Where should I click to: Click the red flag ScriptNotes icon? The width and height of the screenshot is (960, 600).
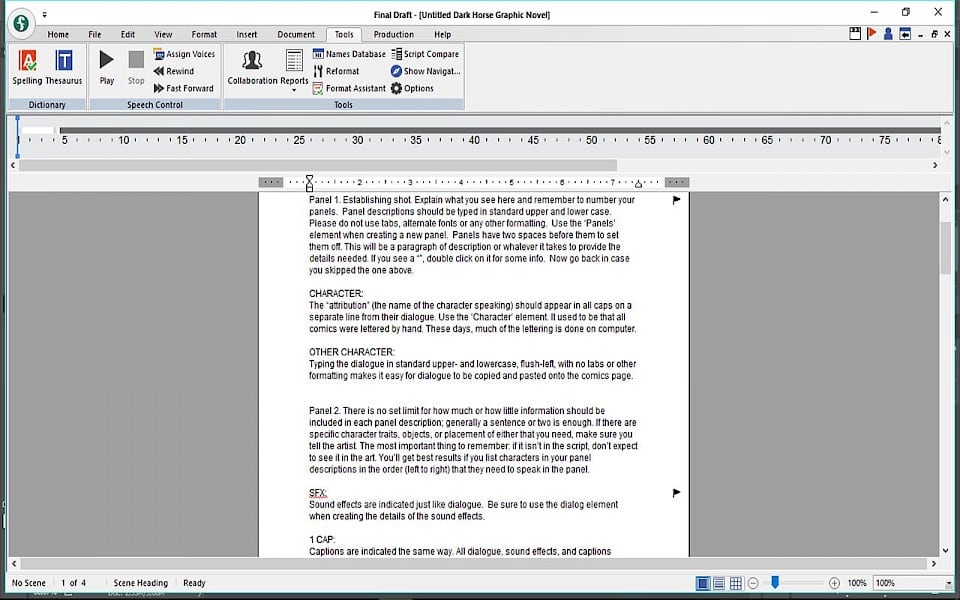point(872,34)
